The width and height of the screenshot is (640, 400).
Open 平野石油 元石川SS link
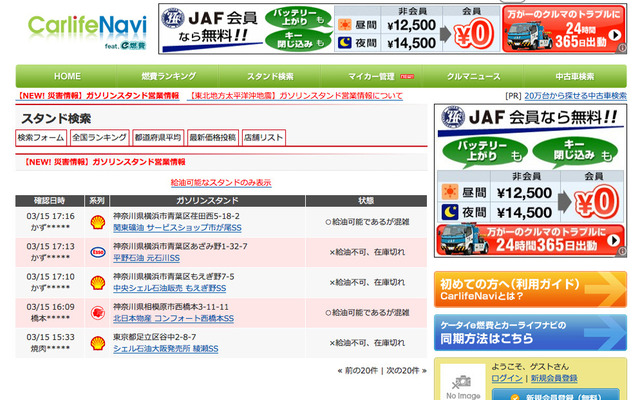146,258
